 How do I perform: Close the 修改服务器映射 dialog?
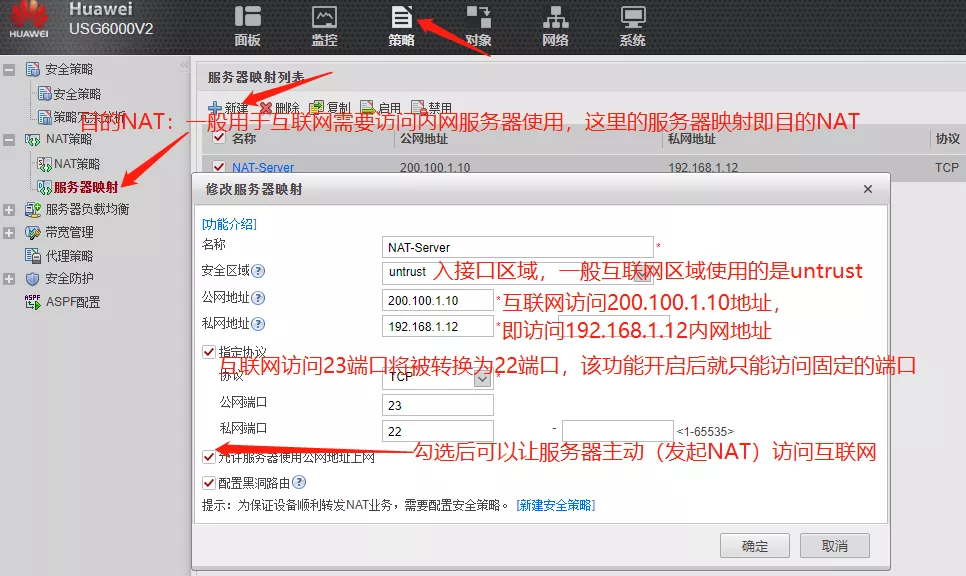point(868,188)
